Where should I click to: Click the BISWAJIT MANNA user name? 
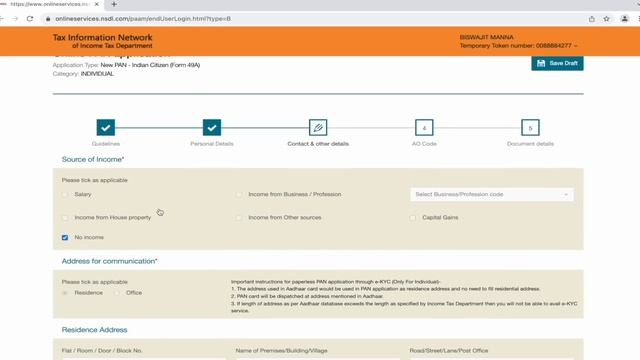pos(487,37)
